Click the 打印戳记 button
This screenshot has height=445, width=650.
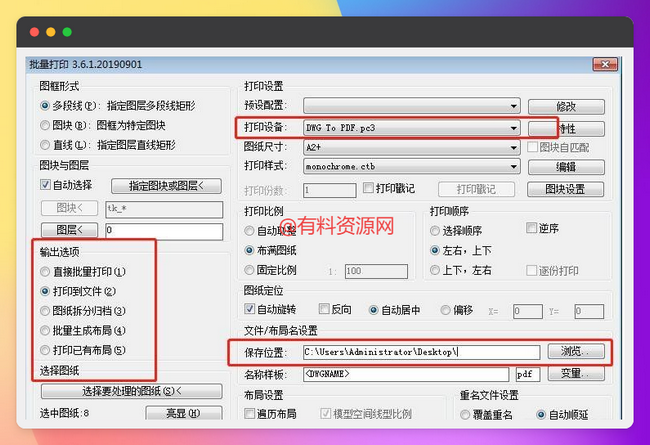point(476,190)
